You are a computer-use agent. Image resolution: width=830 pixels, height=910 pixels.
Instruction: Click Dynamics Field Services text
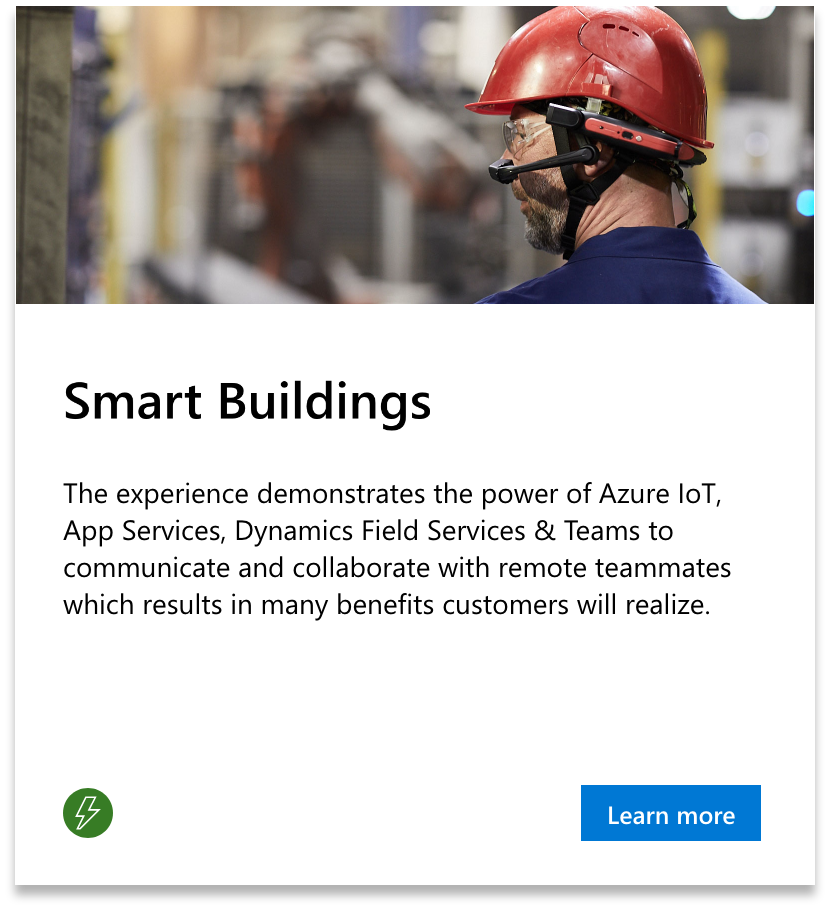pyautogui.click(x=380, y=532)
